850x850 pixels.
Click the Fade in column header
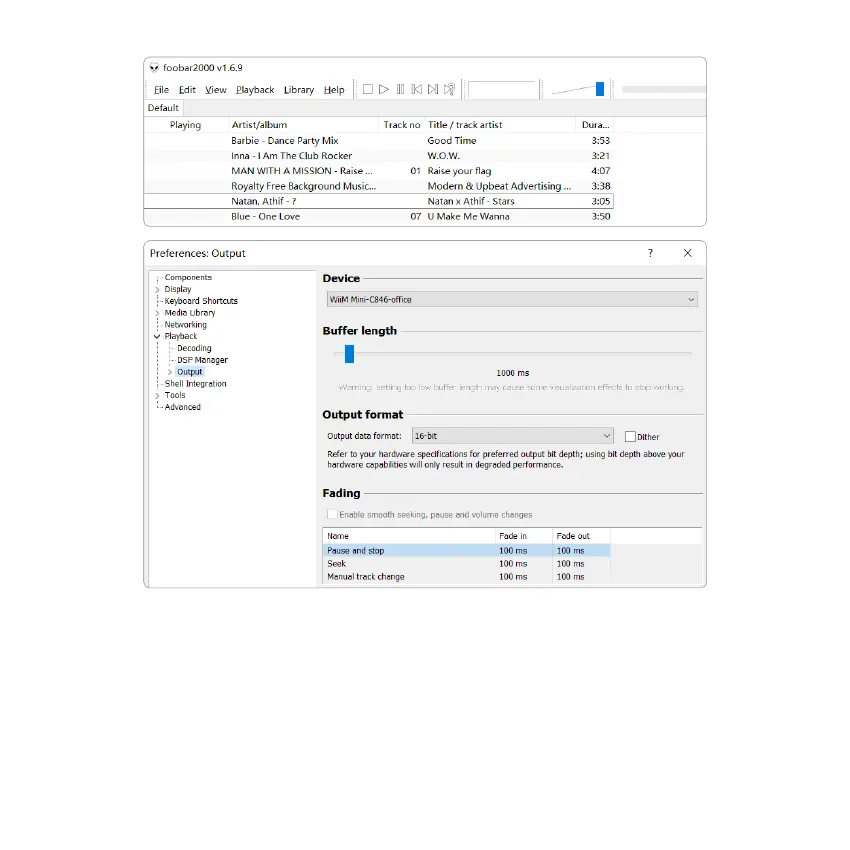point(524,536)
